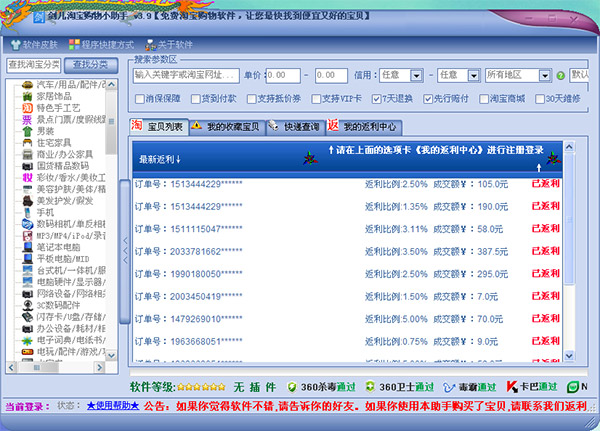
Task: Toggle the 消保保障 checkbox
Action: coord(140,99)
